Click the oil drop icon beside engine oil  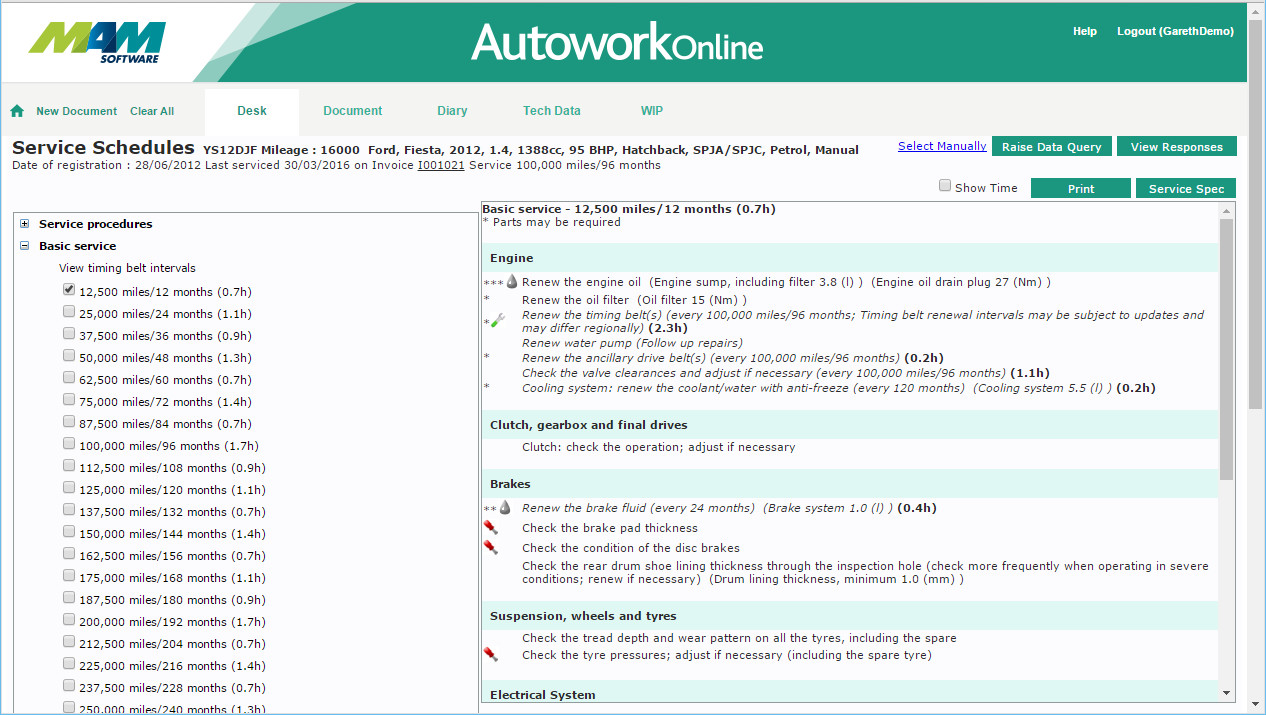[x=512, y=282]
